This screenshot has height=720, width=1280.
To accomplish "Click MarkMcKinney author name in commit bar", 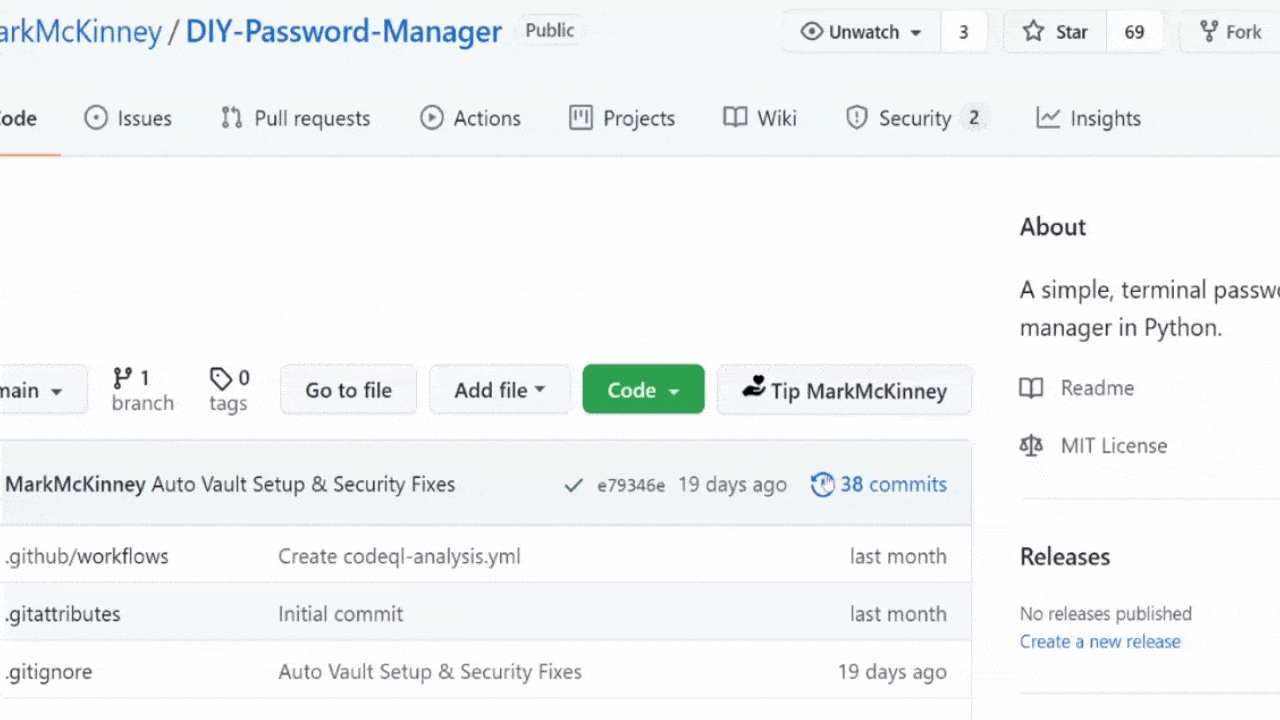I will click(76, 485).
